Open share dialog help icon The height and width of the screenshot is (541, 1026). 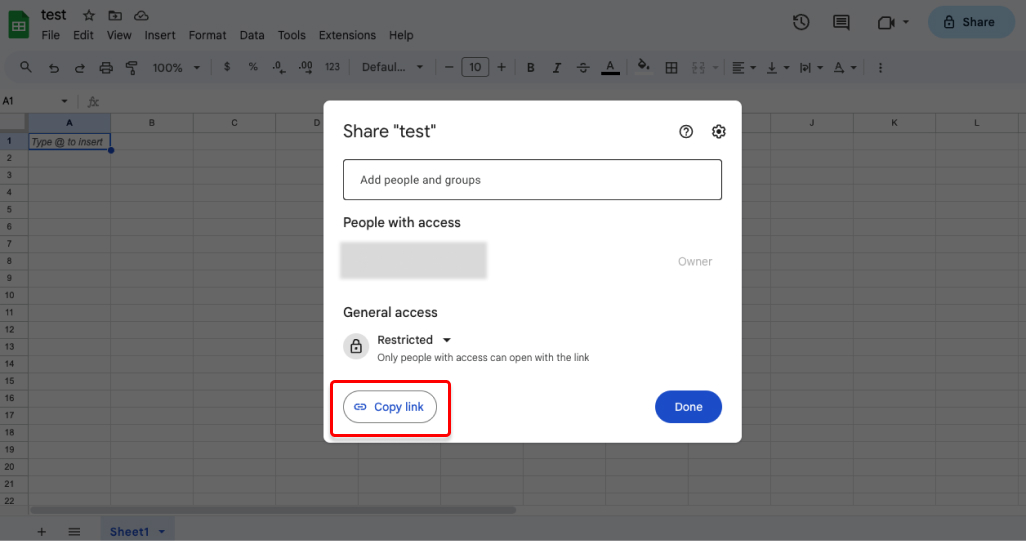point(686,131)
